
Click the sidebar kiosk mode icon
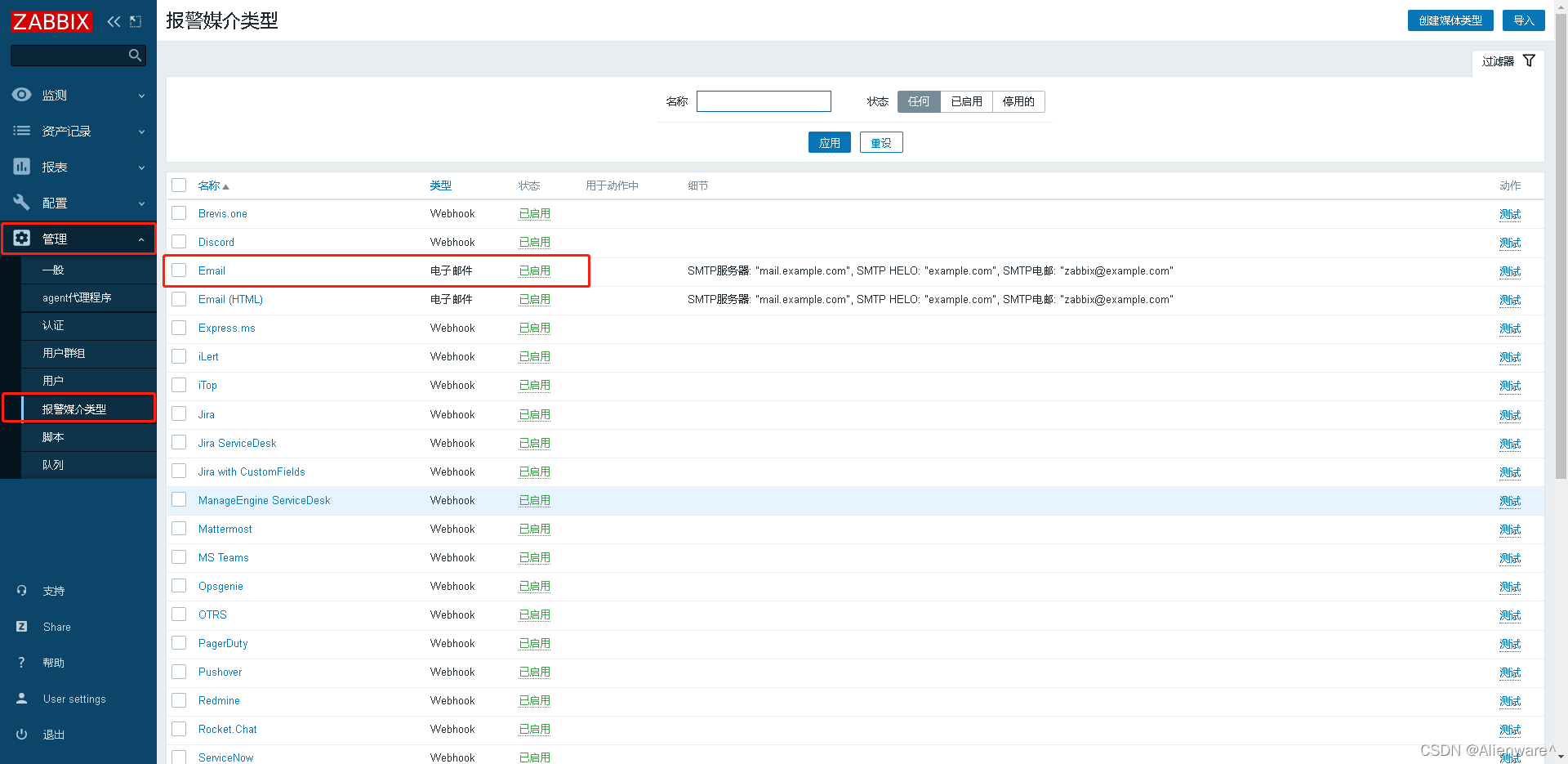point(136,21)
